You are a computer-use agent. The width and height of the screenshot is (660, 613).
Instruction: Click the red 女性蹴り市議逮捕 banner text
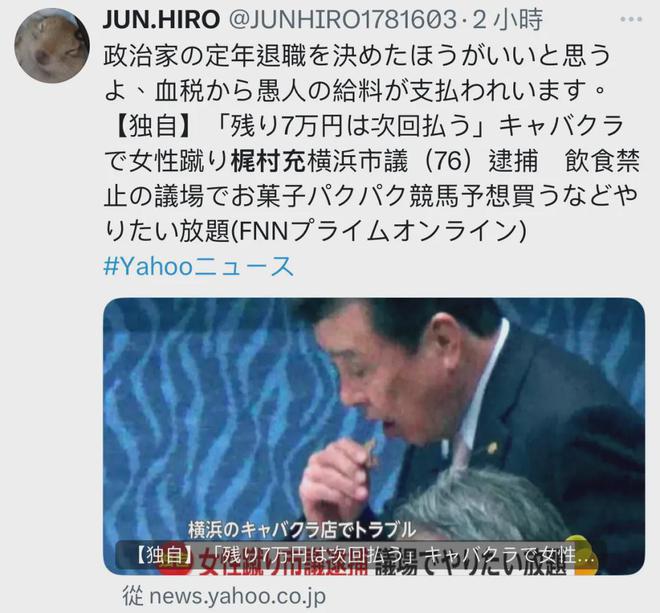[283, 564]
